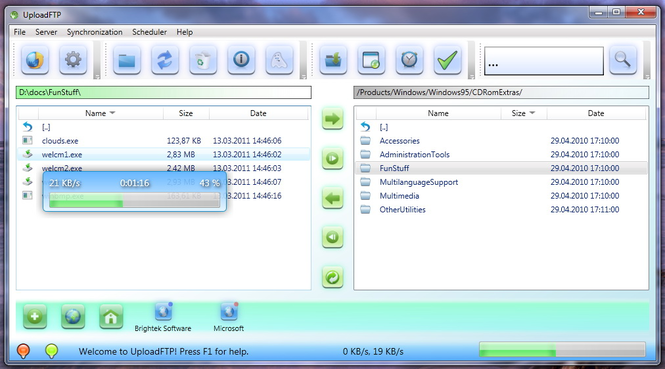Open info with the 'i' toolbar icon
Image resolution: width=665 pixels, height=369 pixels.
pyautogui.click(x=241, y=60)
